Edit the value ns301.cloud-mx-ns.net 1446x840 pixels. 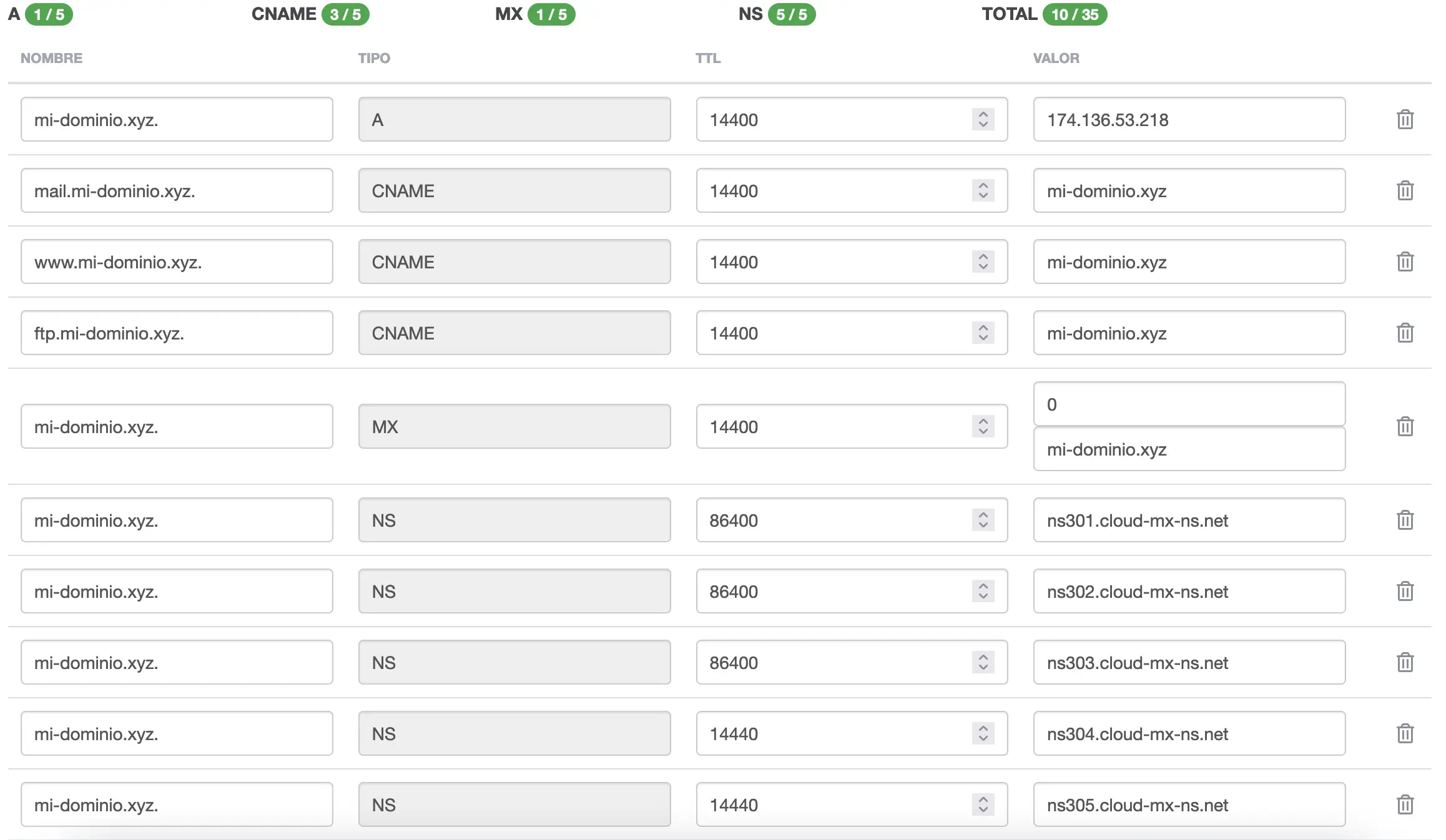point(1189,520)
